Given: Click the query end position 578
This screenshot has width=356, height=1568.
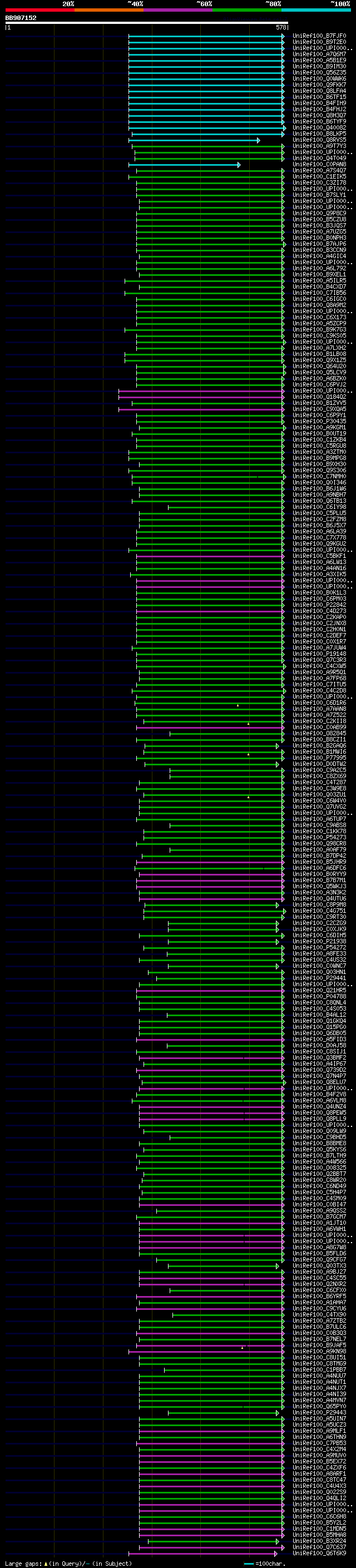Looking at the screenshot, I should [281, 27].
